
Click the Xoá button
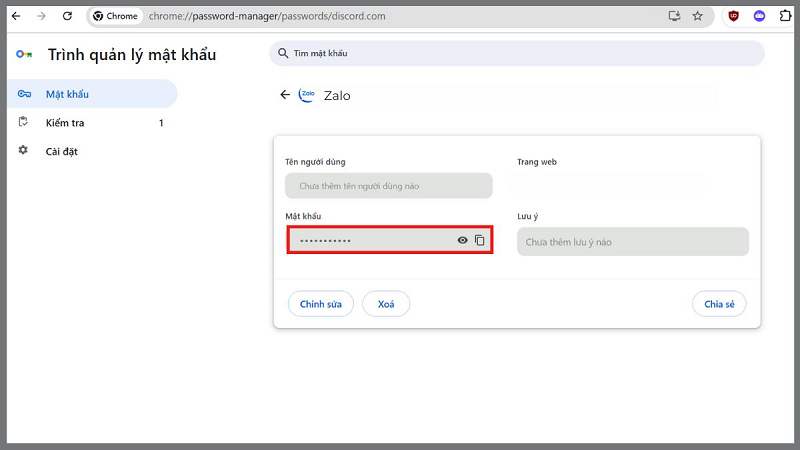pos(386,304)
